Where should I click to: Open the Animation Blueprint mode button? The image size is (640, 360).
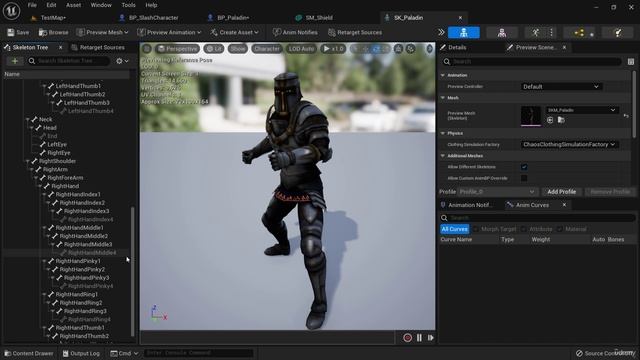(579, 33)
